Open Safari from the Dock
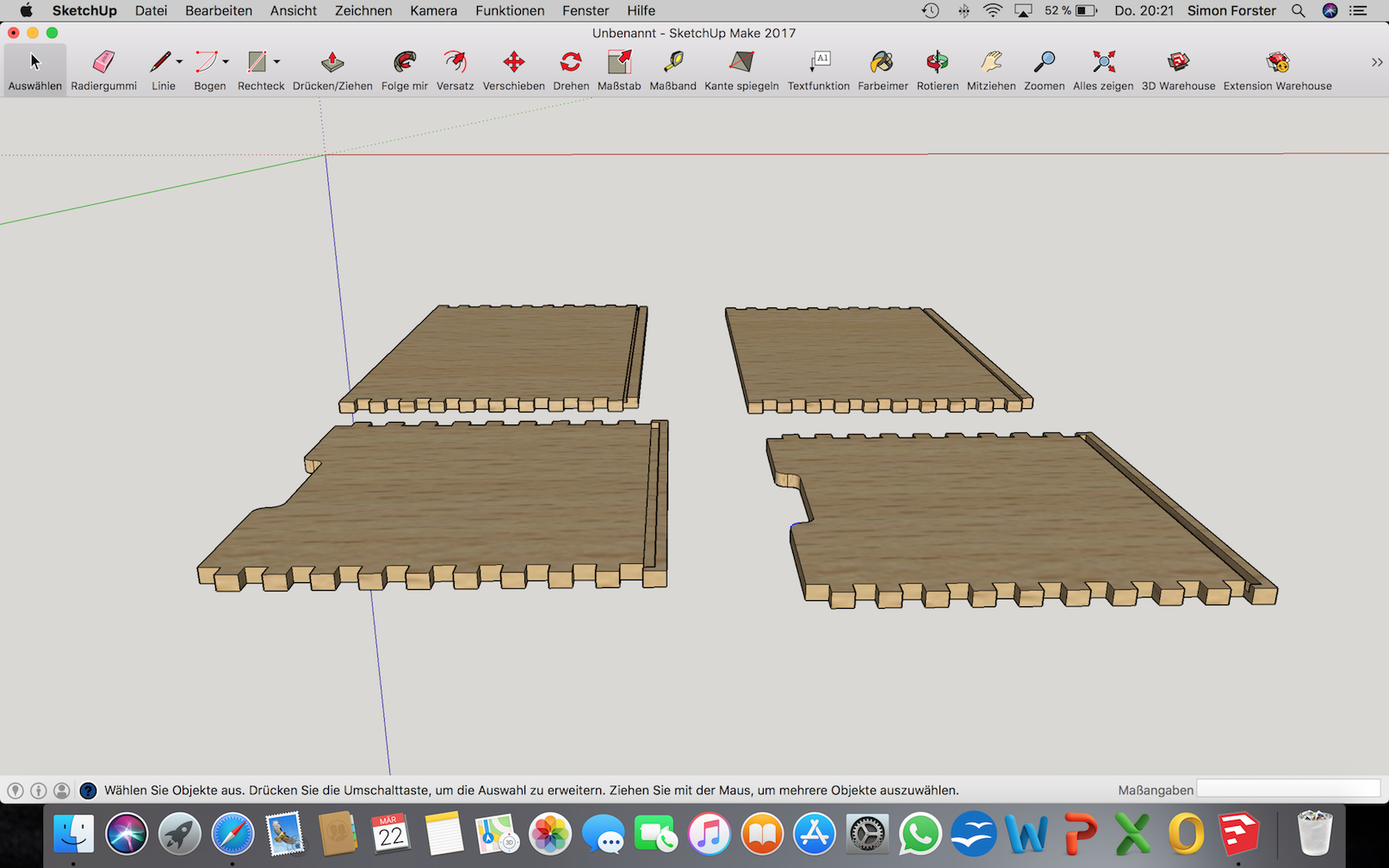The image size is (1389, 868). point(233,834)
